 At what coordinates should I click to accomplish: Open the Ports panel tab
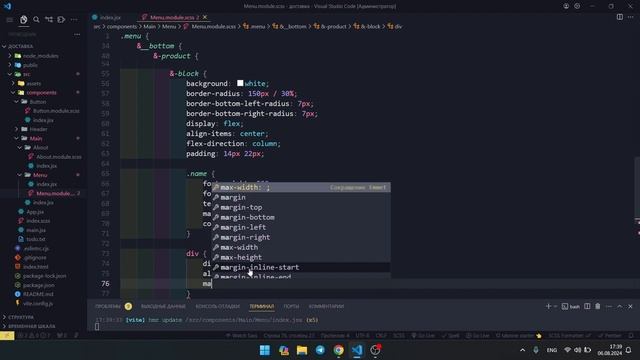291,306
